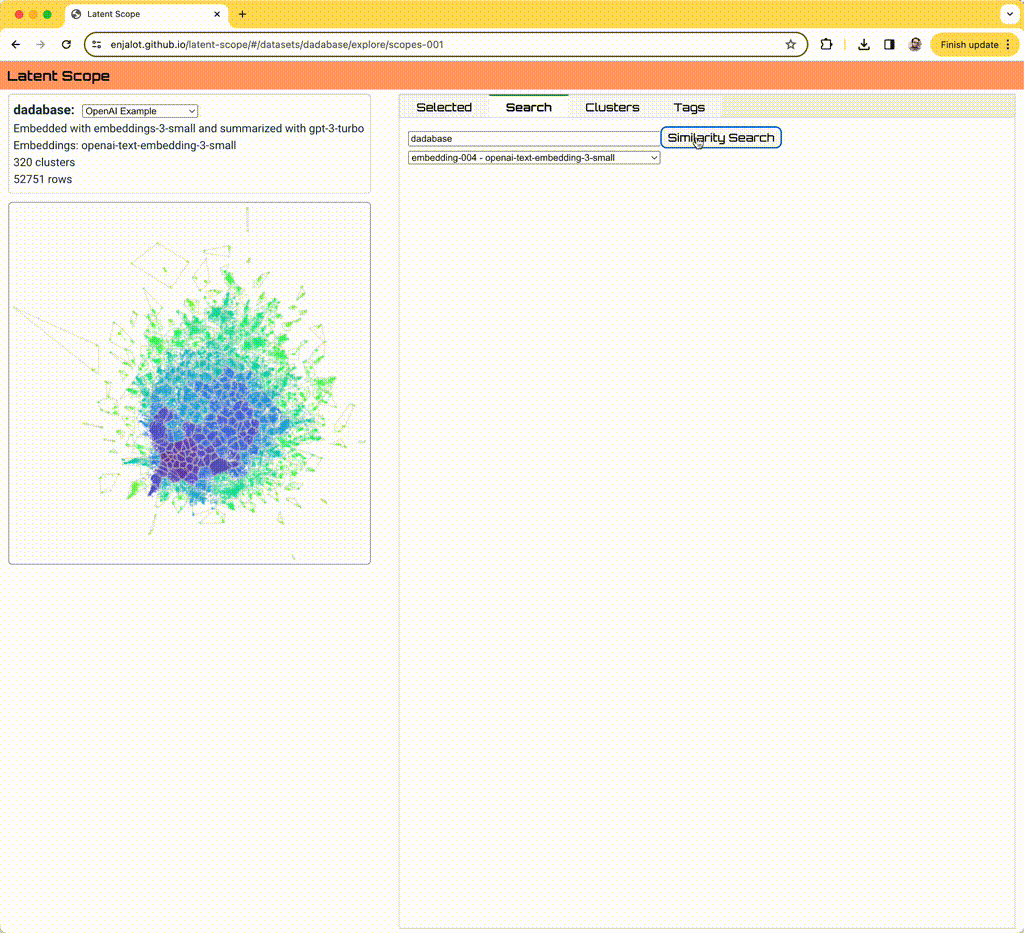The image size is (1024, 933).
Task: Switch to the Search tab
Action: [x=528, y=107]
